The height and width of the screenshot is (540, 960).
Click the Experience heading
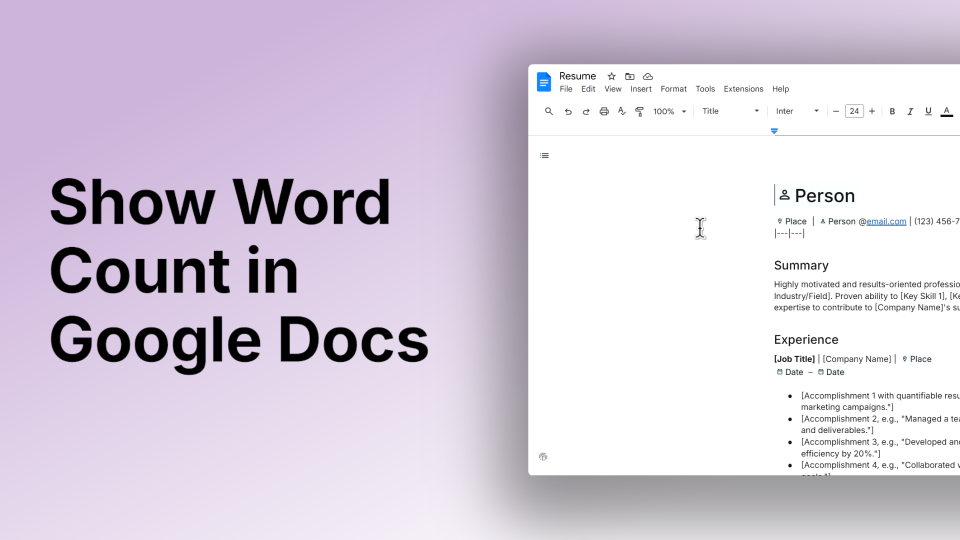coord(806,340)
